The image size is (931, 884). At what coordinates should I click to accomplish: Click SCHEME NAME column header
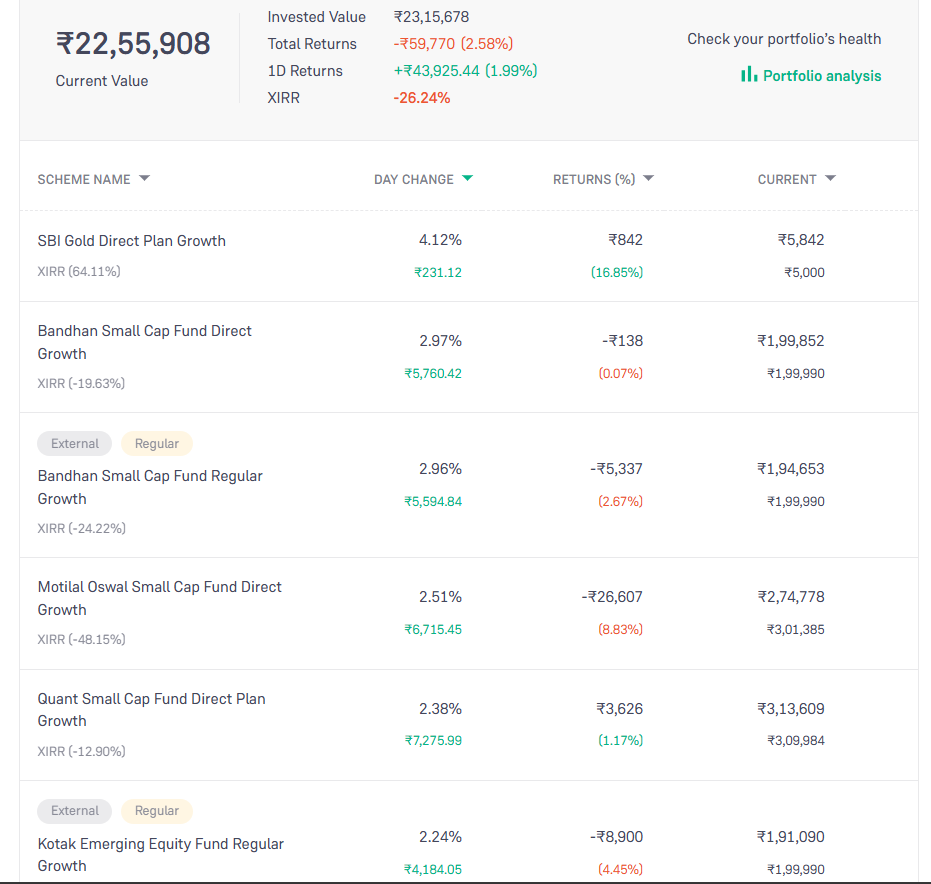(x=84, y=179)
